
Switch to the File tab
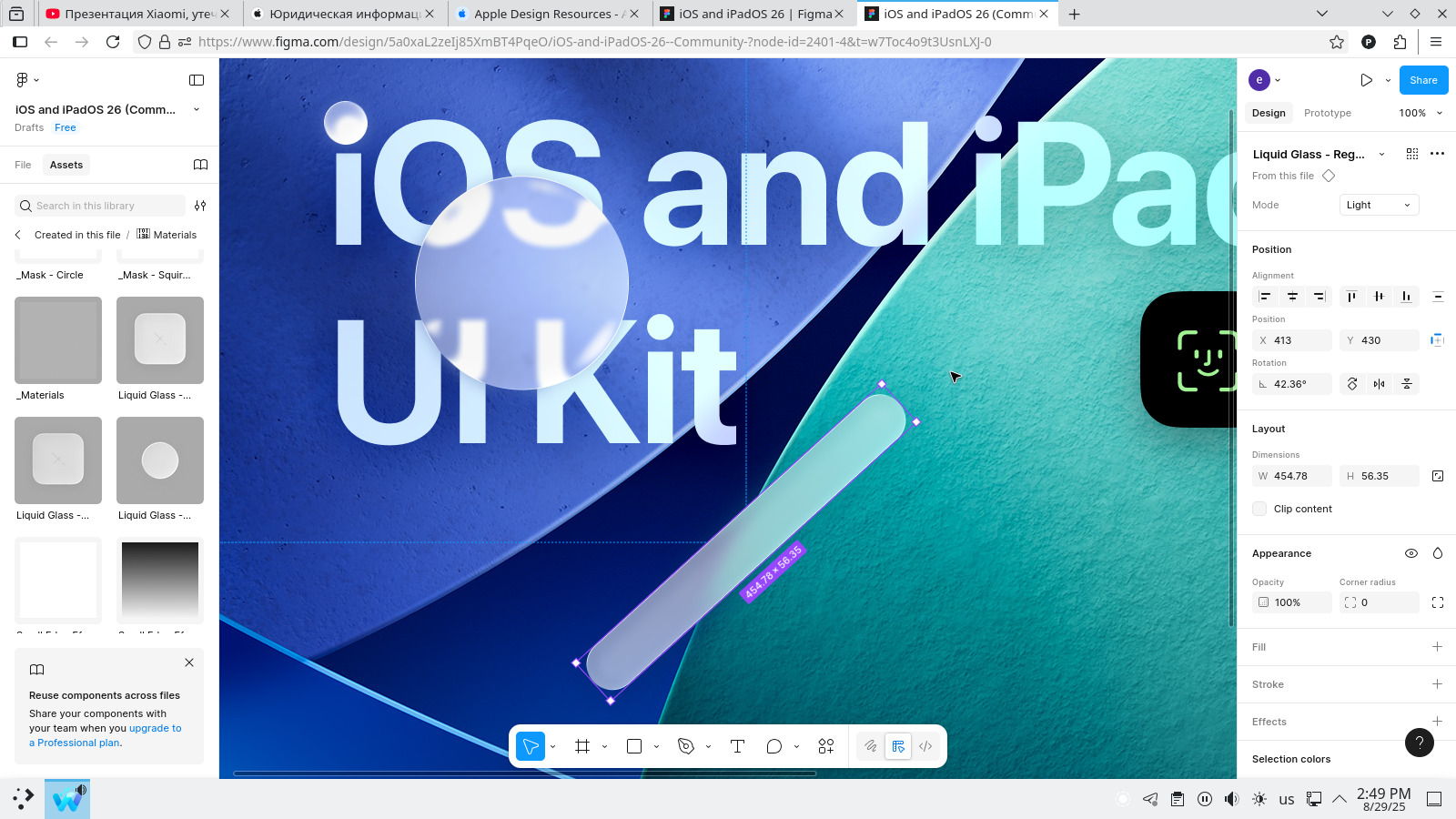23,165
